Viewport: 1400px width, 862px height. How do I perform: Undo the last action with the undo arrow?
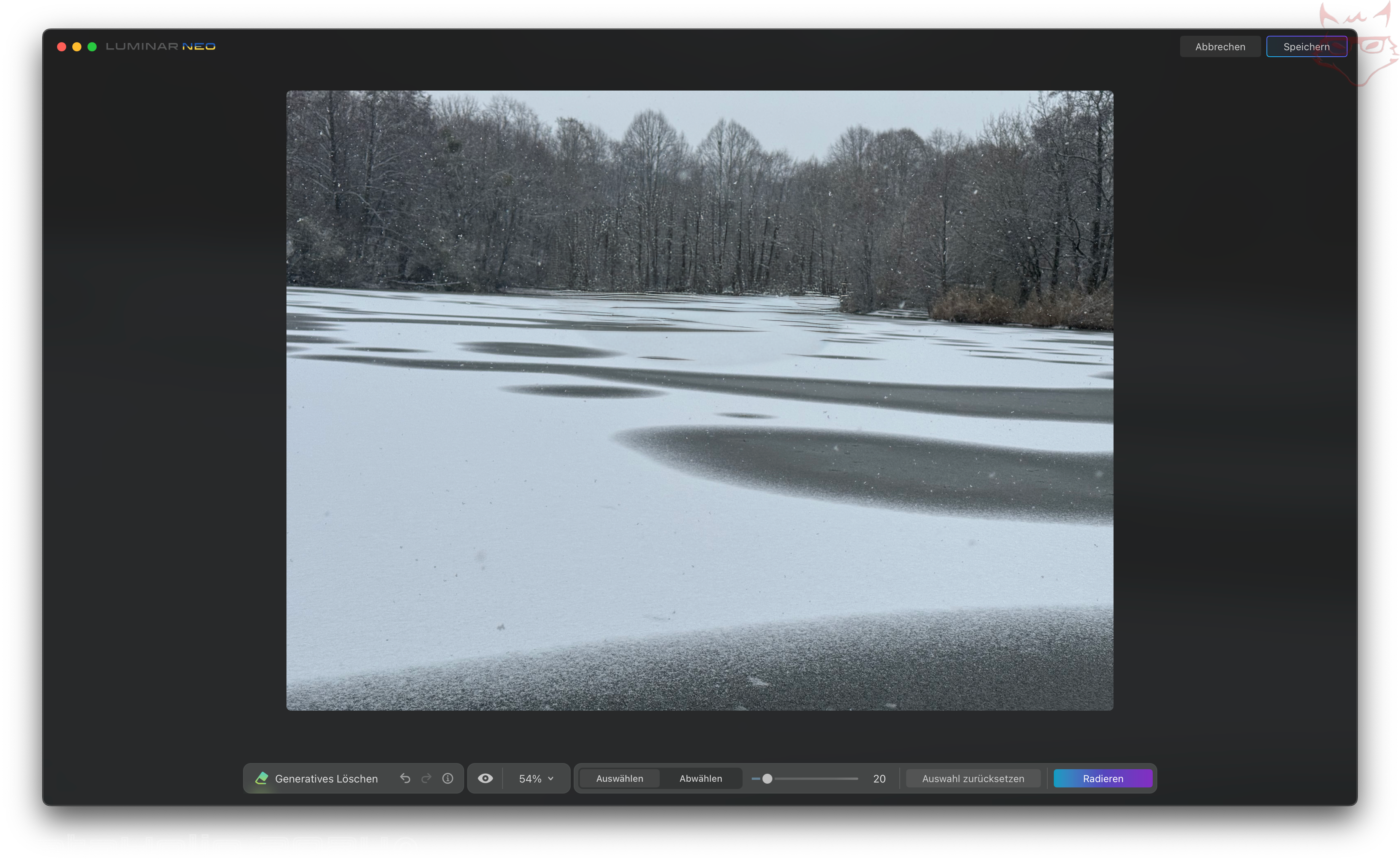click(x=405, y=778)
